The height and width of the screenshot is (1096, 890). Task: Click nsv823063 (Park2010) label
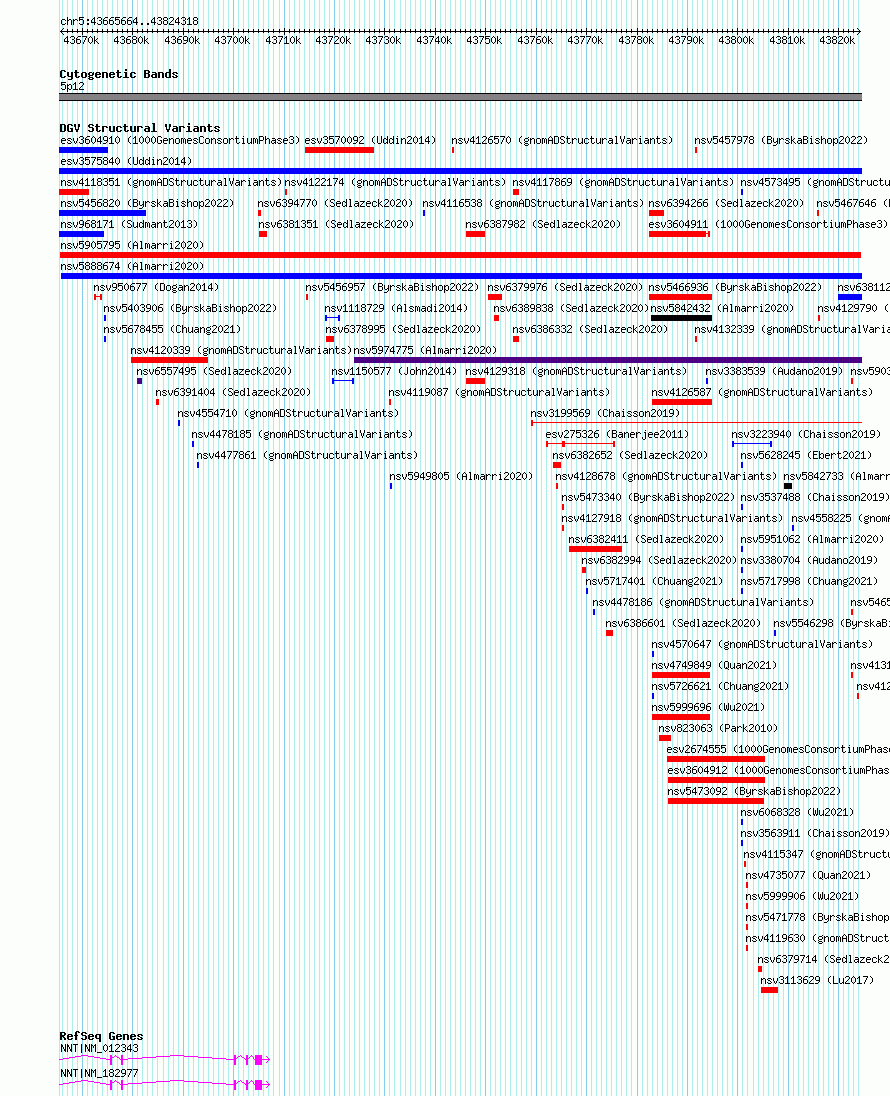(x=717, y=727)
